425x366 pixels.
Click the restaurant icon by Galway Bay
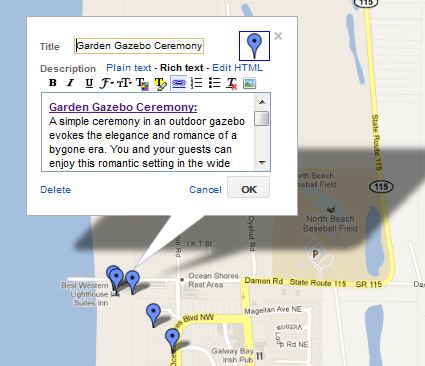pyautogui.click(x=260, y=356)
